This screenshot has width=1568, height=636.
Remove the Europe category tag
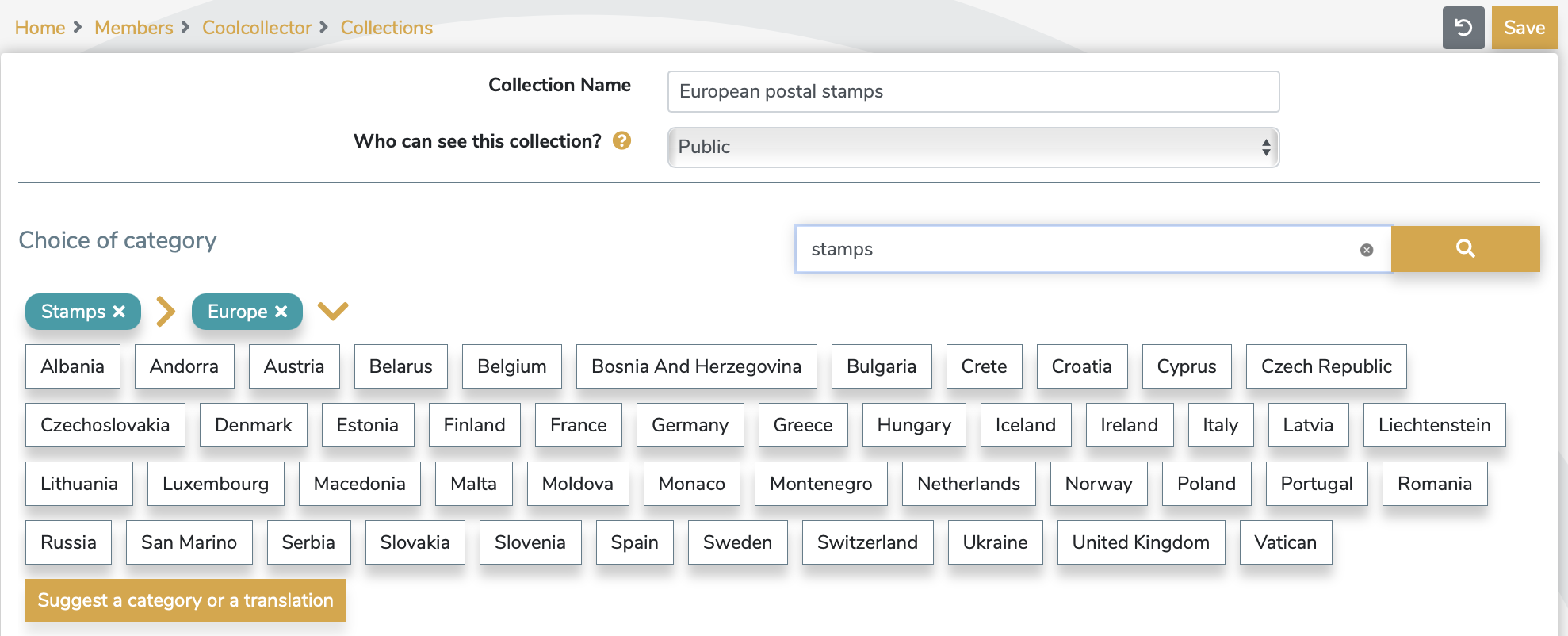coord(281,312)
